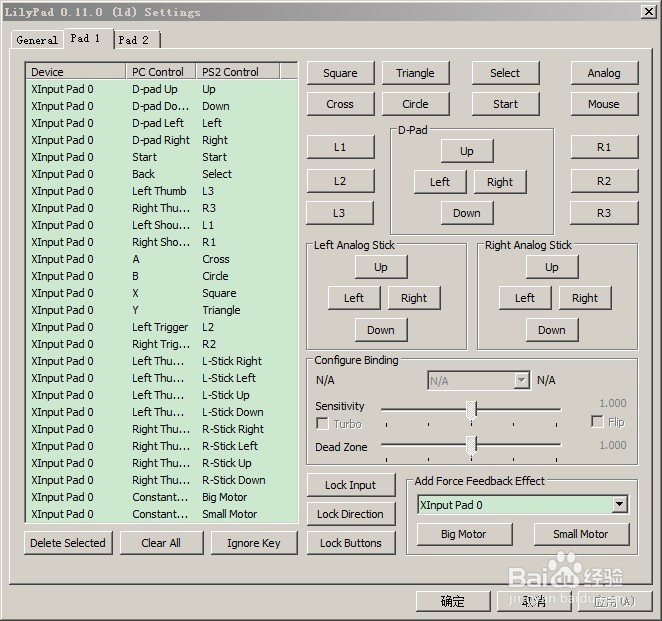Click Left Analog Stick Left button
Screen dimensions: 662x621
pos(354,298)
